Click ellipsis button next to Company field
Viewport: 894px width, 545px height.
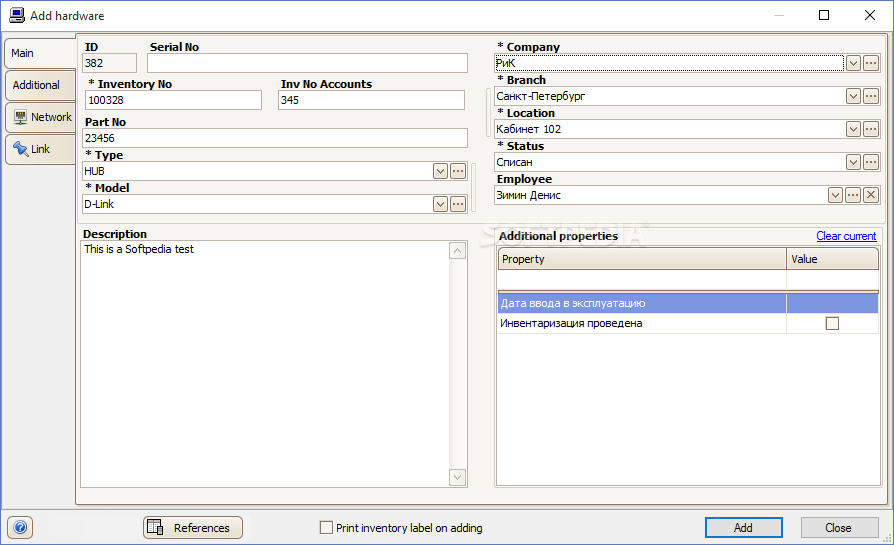tap(871, 63)
